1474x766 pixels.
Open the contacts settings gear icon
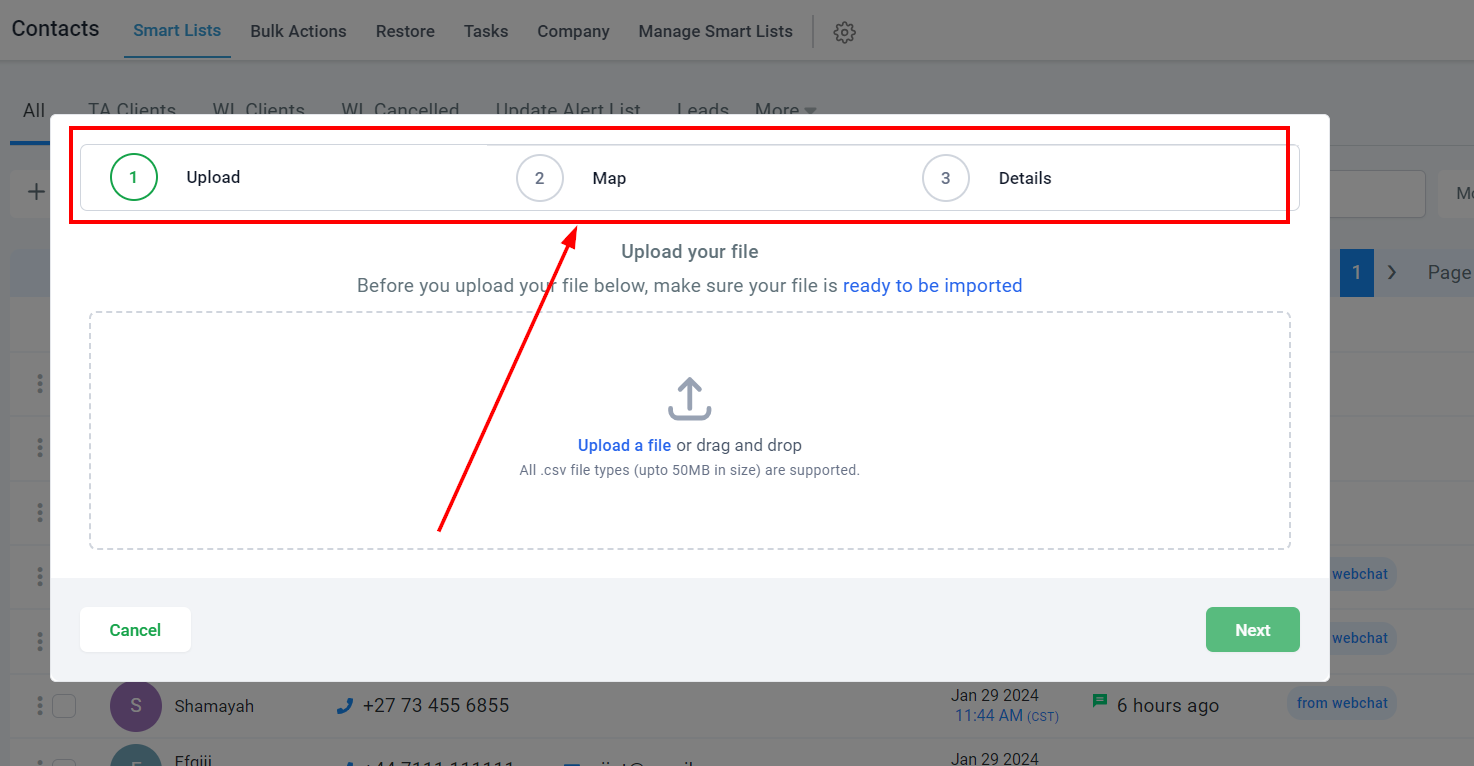coord(845,32)
